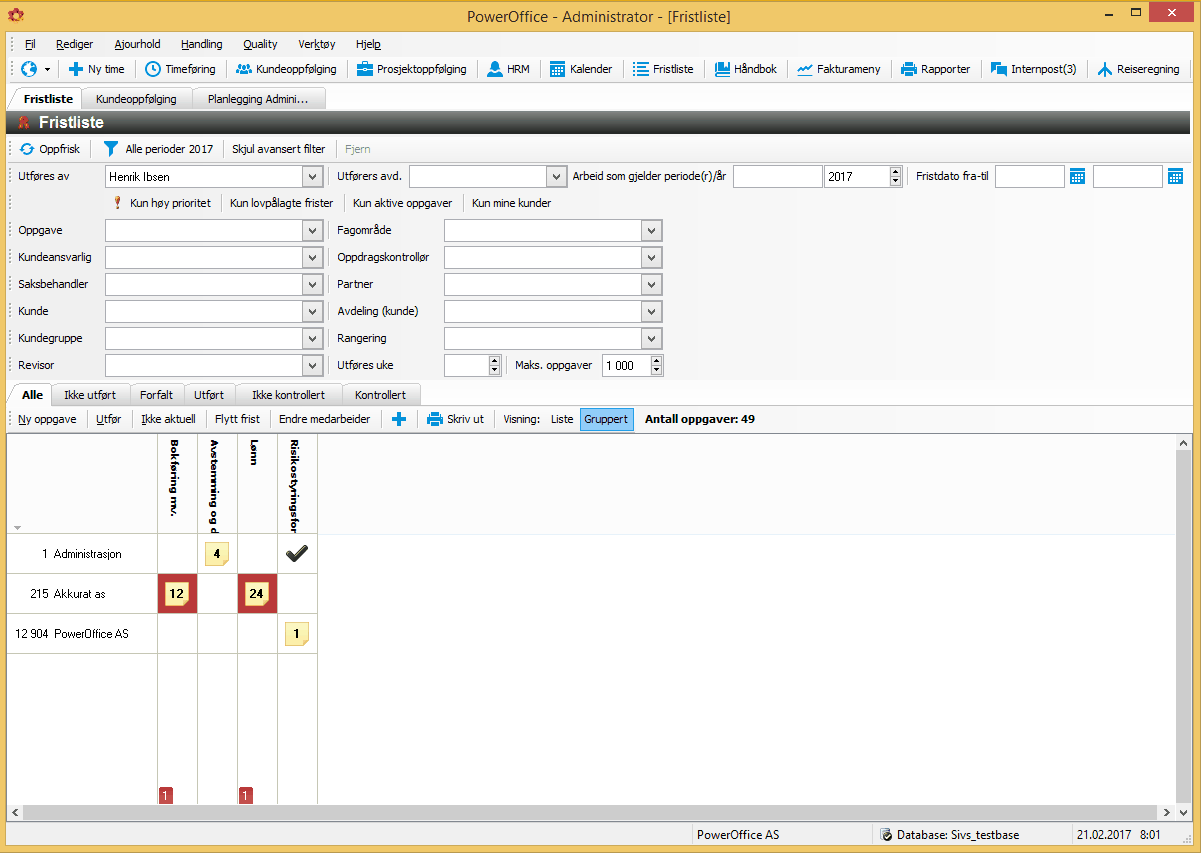1201x853 pixels.
Task: Open the Verktøy menu
Action: pyautogui.click(x=317, y=44)
